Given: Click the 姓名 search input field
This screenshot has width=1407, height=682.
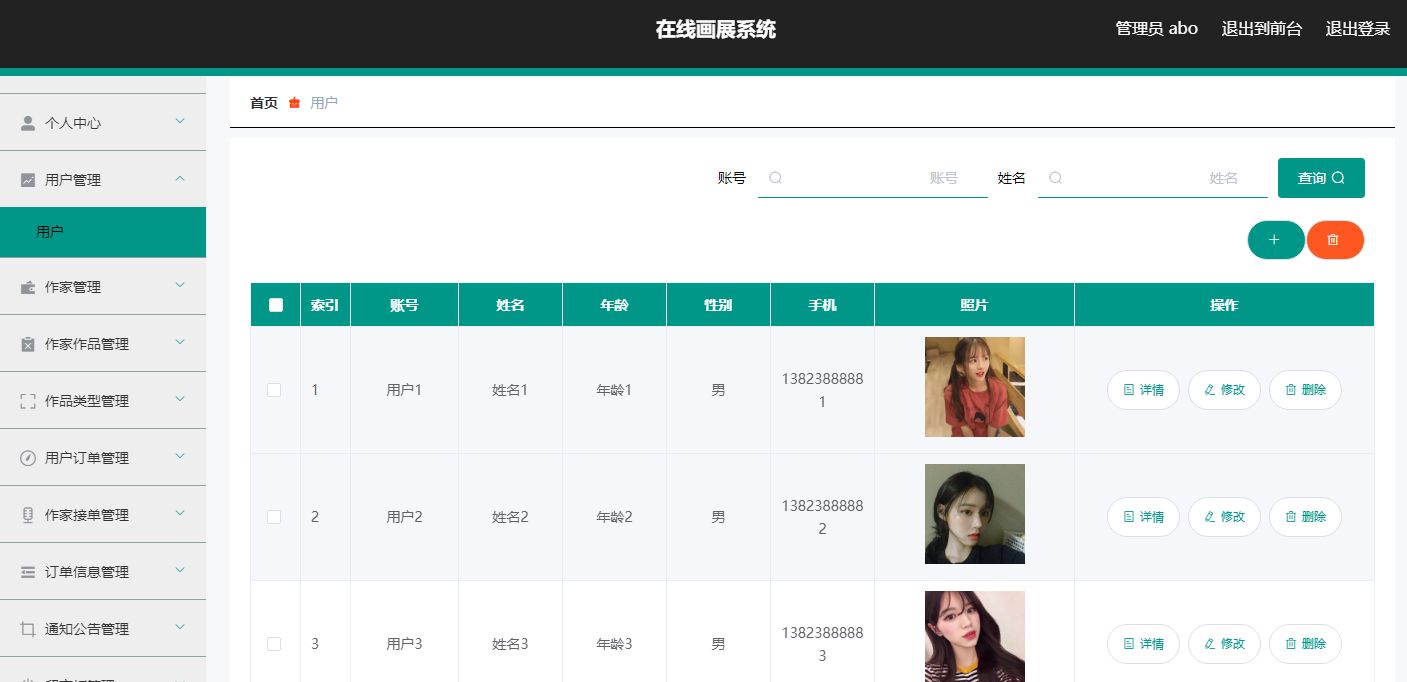Looking at the screenshot, I should (x=1153, y=178).
